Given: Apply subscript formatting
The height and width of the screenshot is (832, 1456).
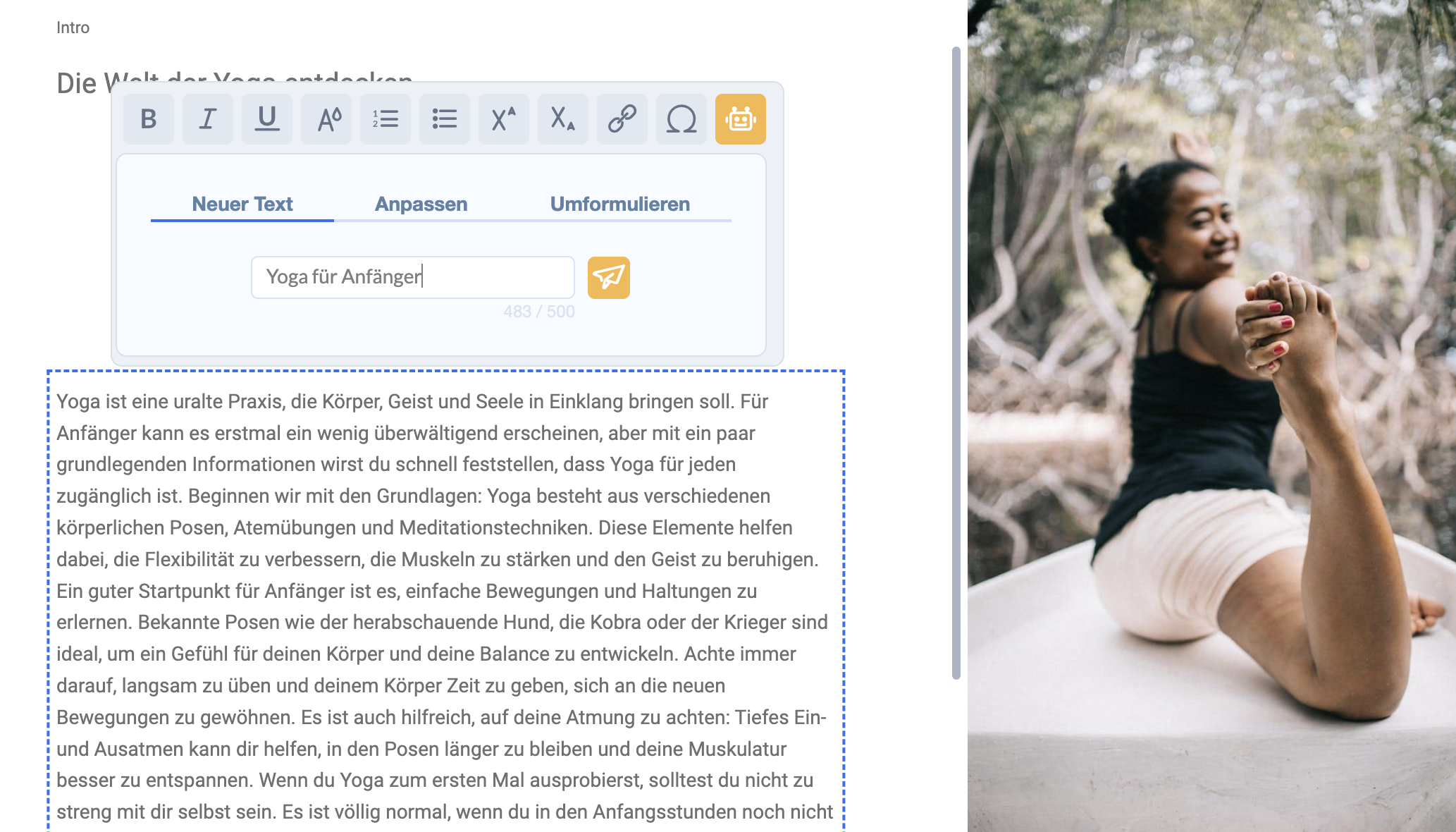Looking at the screenshot, I should pyautogui.click(x=562, y=119).
